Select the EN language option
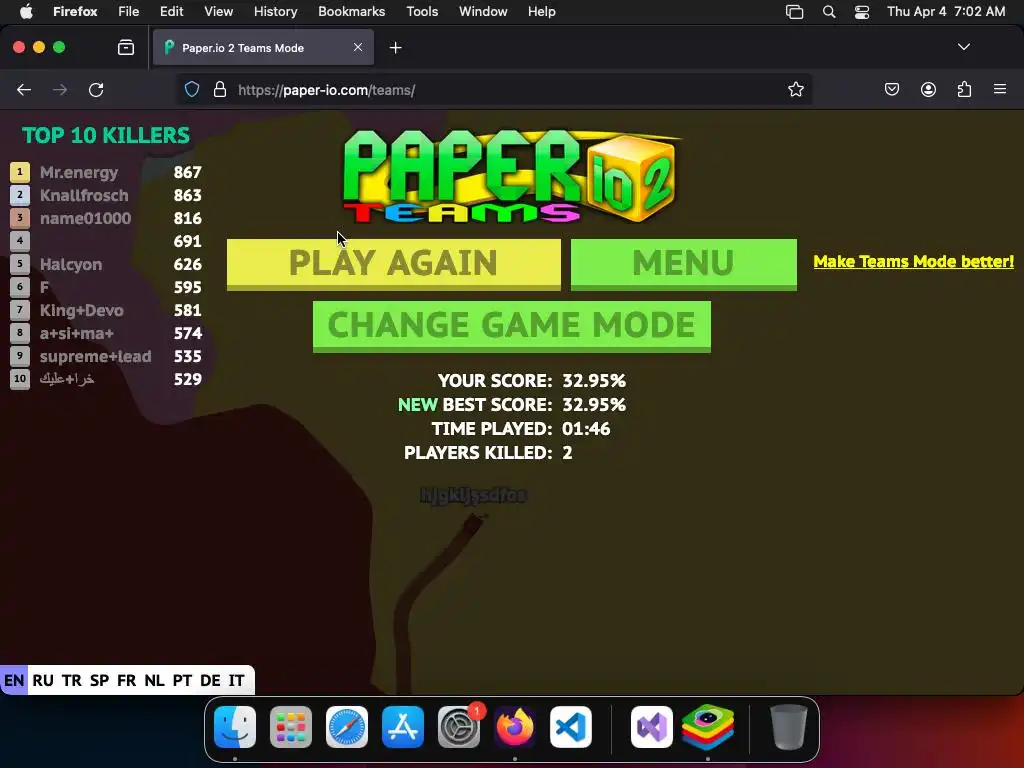 click(x=14, y=680)
